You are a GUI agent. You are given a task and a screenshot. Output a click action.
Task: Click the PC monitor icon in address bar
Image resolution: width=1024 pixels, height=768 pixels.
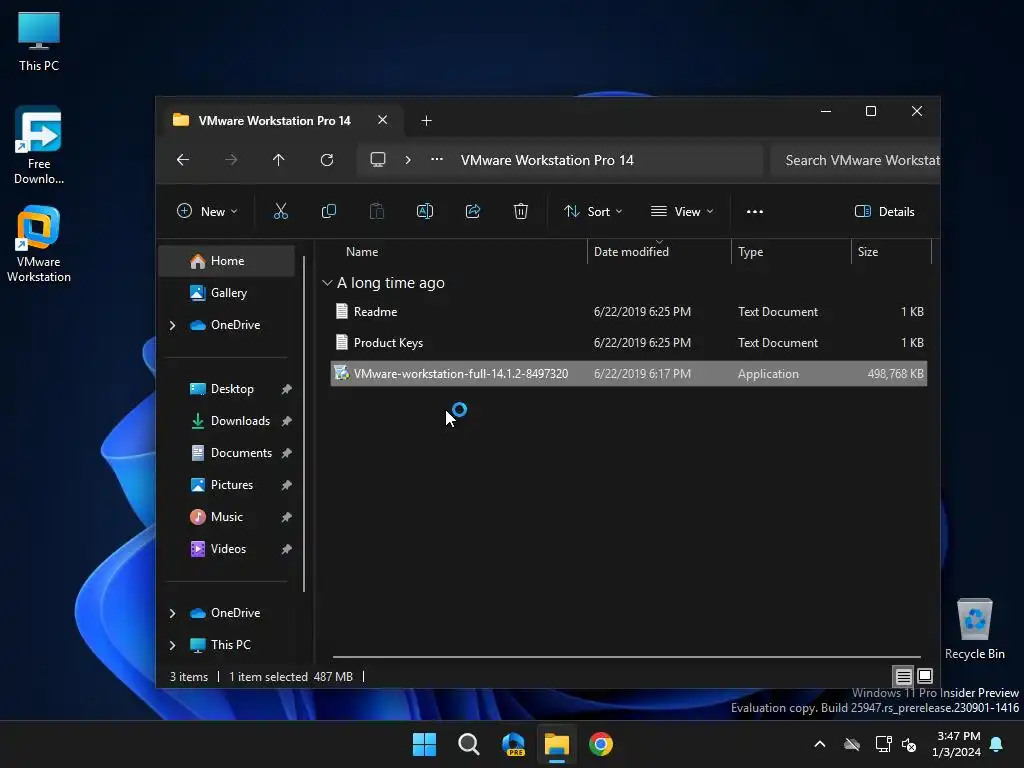377,160
